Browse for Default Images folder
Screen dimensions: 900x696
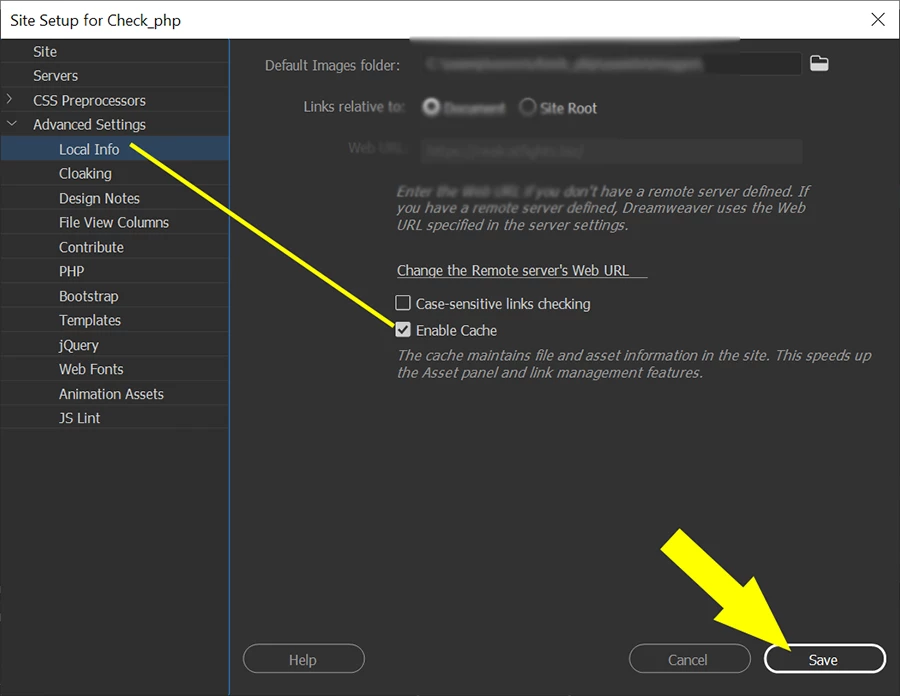[x=819, y=64]
